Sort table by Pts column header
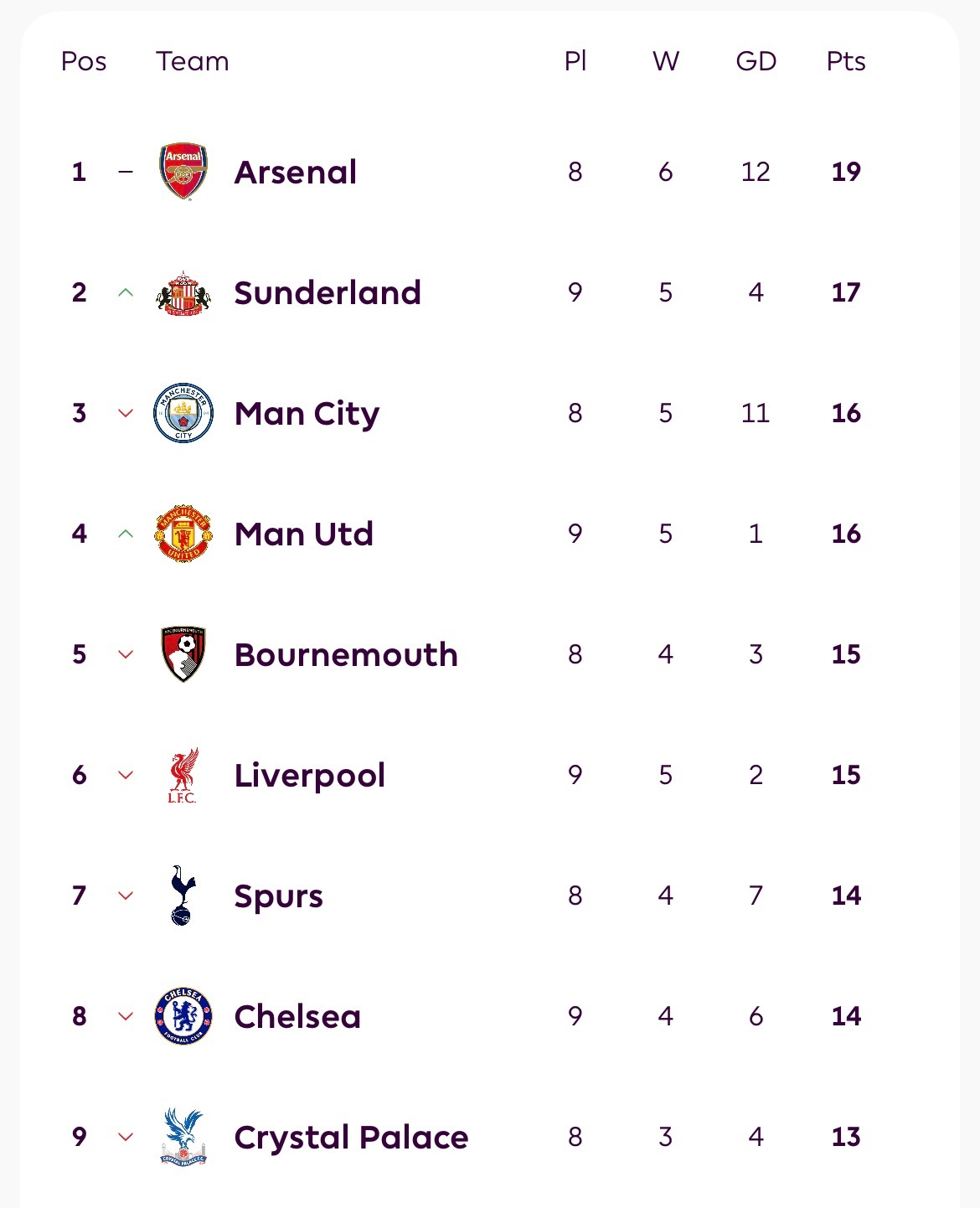980x1208 pixels. [846, 61]
